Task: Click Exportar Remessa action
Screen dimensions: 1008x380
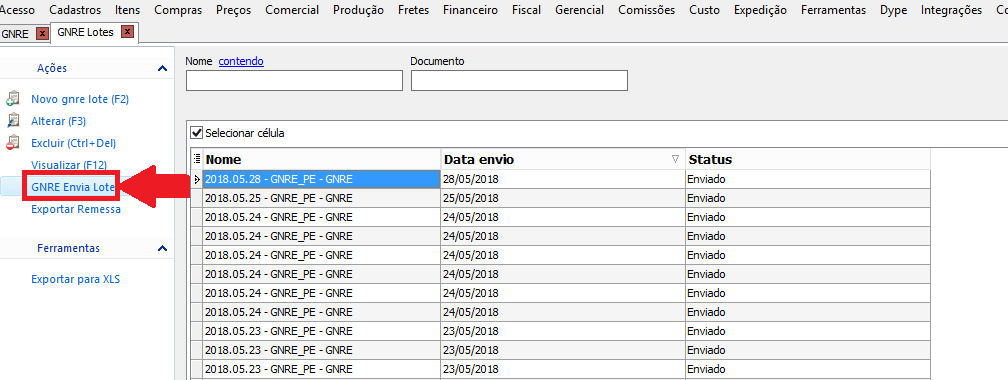Action: point(76,209)
